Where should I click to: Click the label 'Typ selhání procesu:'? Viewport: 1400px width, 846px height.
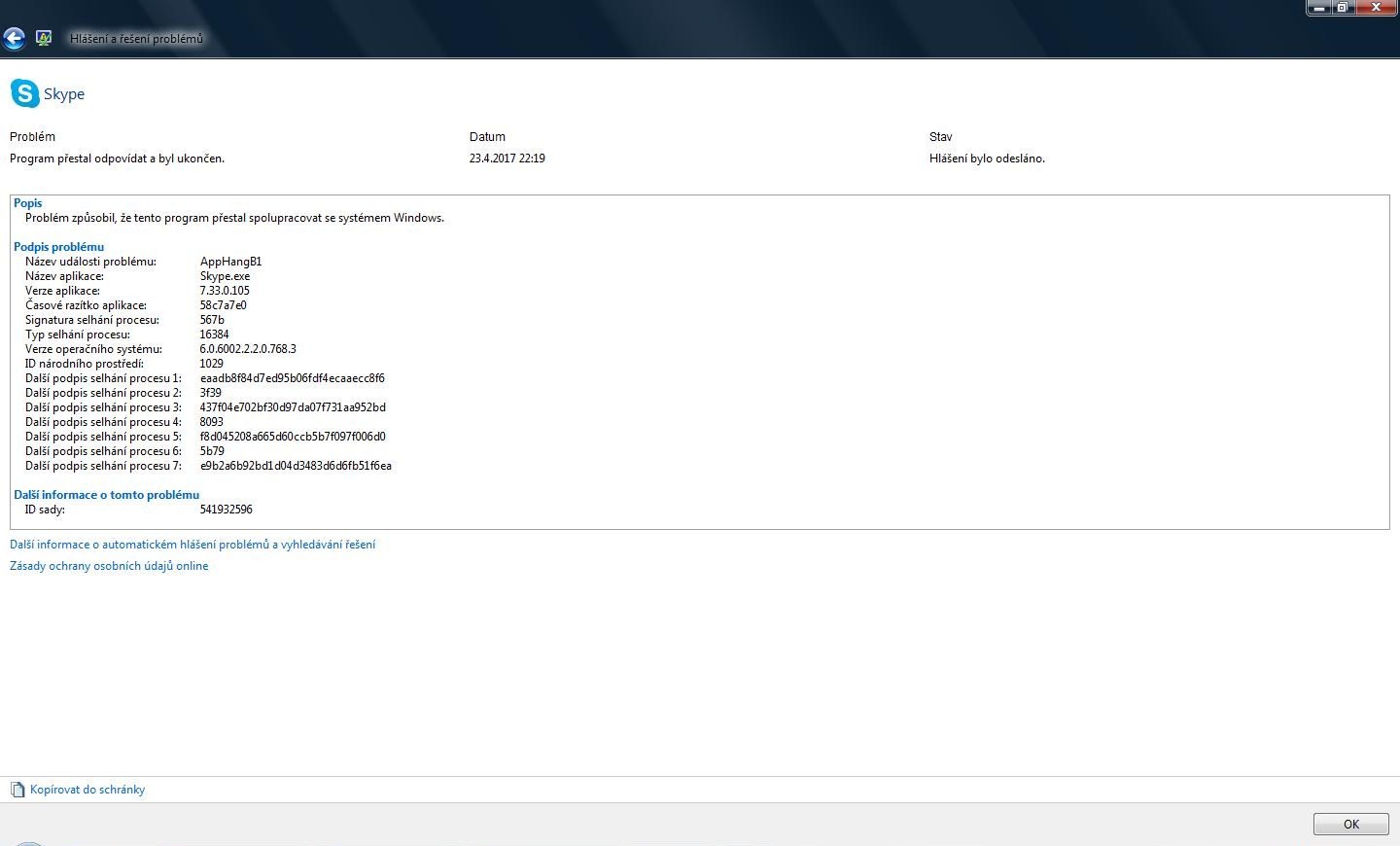(78, 335)
